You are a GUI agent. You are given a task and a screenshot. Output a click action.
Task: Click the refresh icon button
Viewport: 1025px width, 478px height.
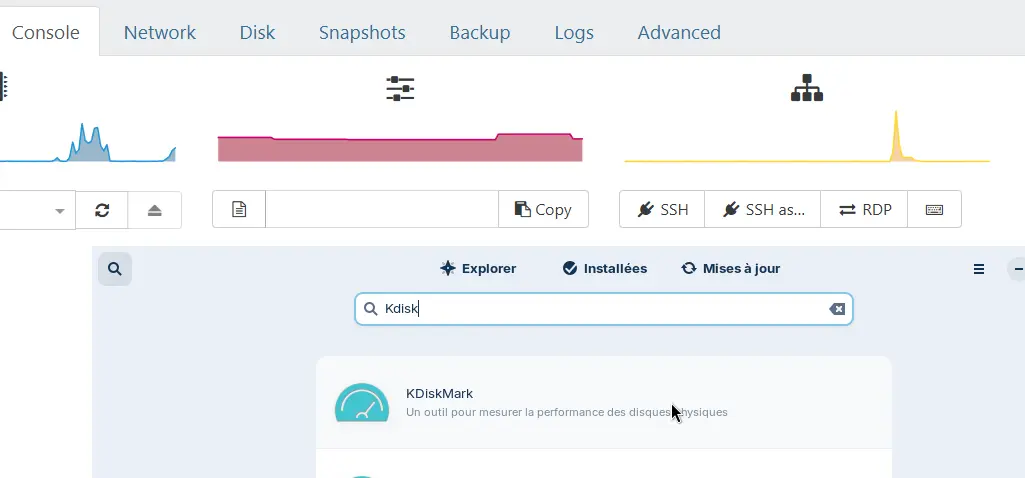(102, 210)
